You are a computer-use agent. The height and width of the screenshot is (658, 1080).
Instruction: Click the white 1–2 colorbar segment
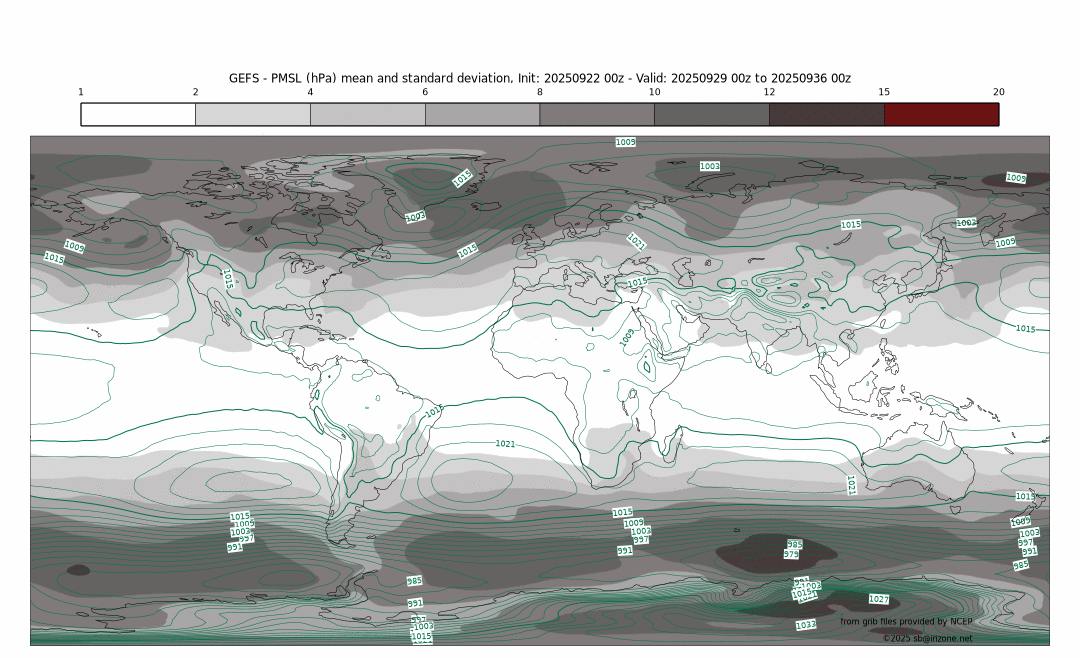click(138, 114)
